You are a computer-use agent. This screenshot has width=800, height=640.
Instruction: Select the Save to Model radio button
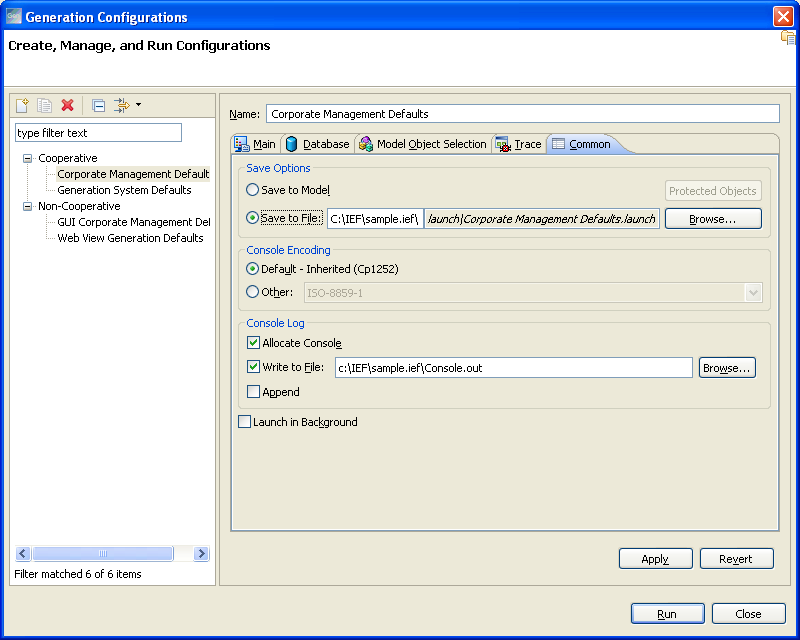click(x=253, y=190)
